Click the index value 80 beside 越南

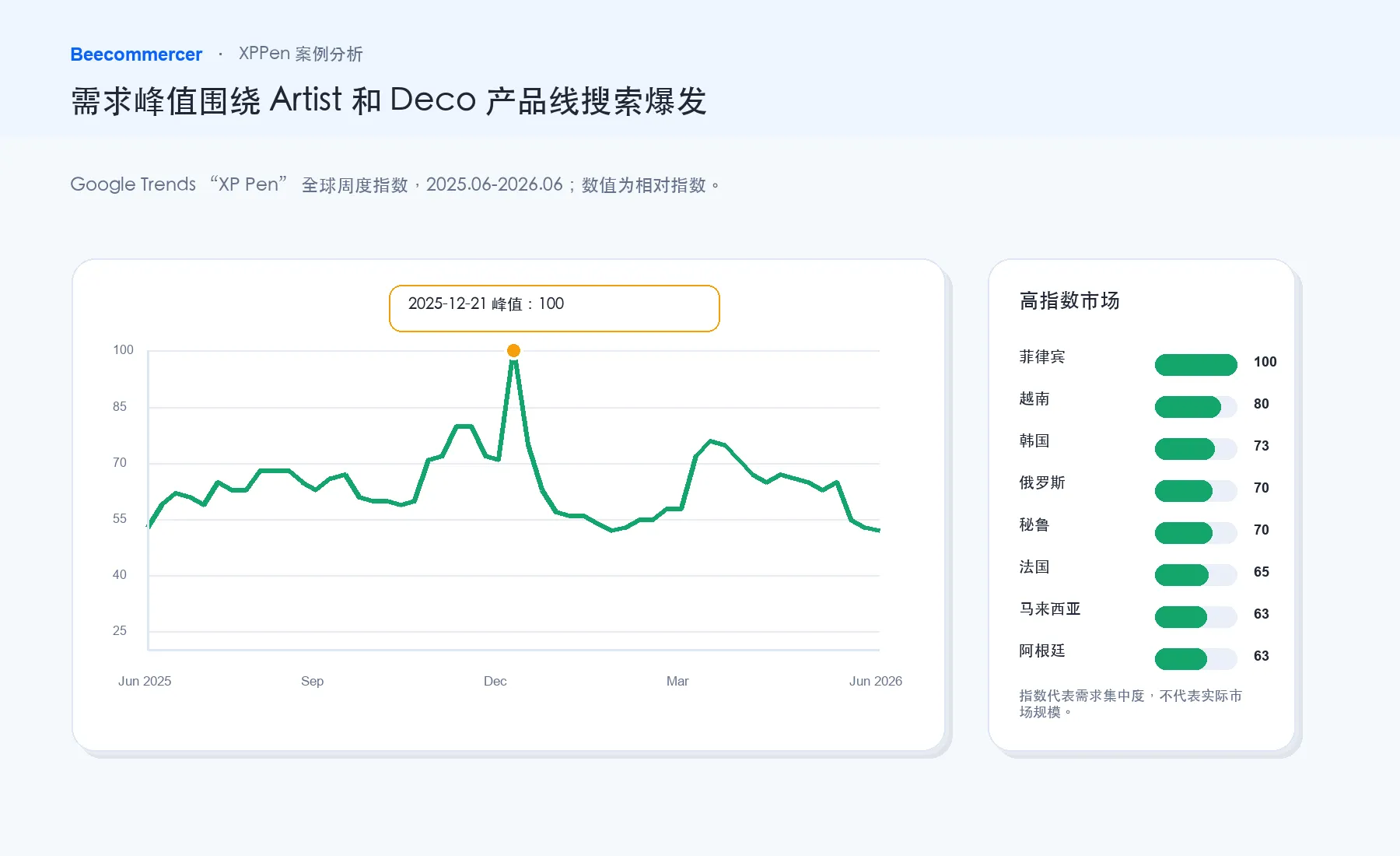click(1261, 404)
